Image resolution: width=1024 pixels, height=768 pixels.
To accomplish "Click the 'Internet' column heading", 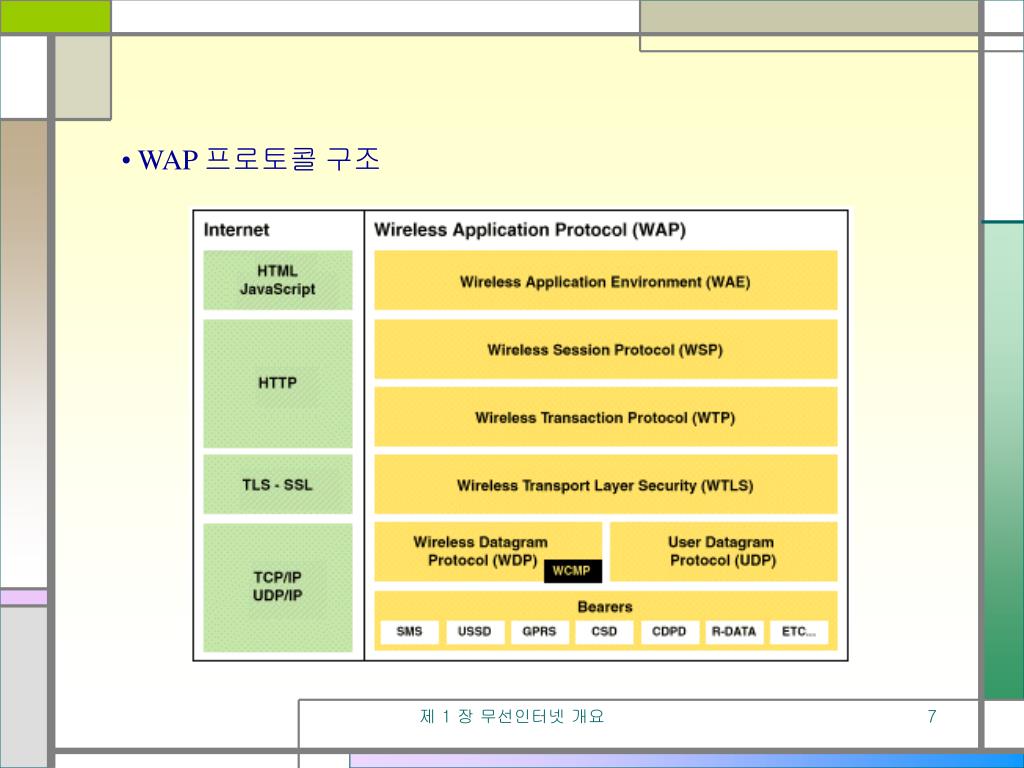I will (x=236, y=230).
